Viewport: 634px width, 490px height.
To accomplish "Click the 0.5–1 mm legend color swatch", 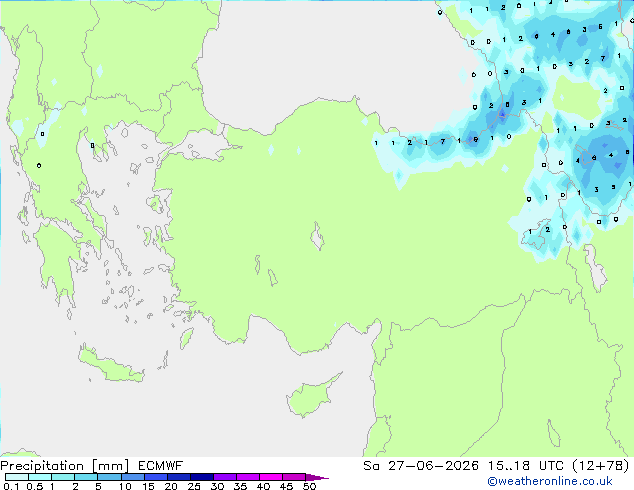I will [x=40, y=477].
